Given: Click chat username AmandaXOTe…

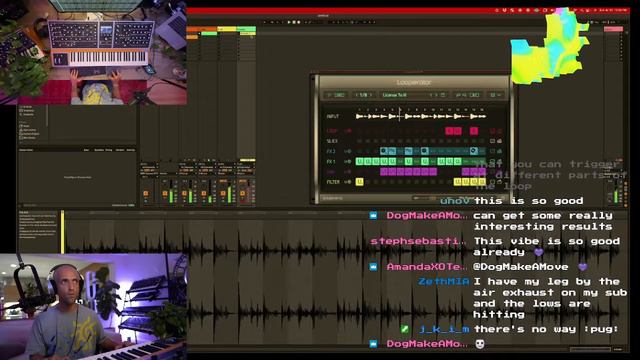Looking at the screenshot, I should pos(426,267).
